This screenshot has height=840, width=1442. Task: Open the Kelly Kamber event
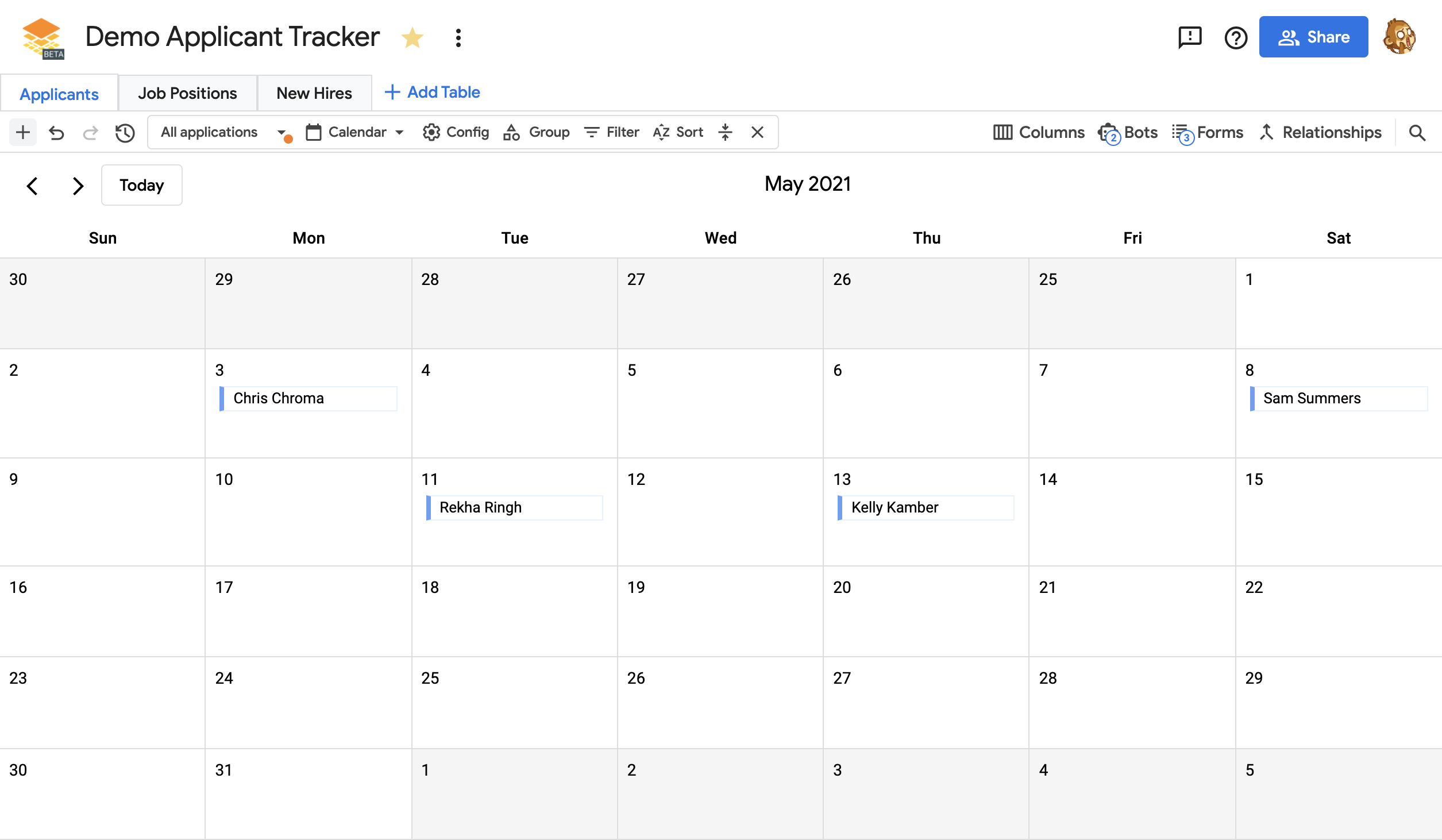point(926,507)
